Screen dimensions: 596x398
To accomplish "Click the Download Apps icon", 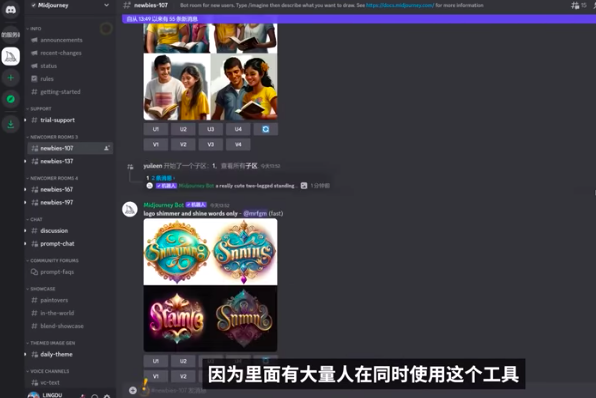I will [x=11, y=124].
